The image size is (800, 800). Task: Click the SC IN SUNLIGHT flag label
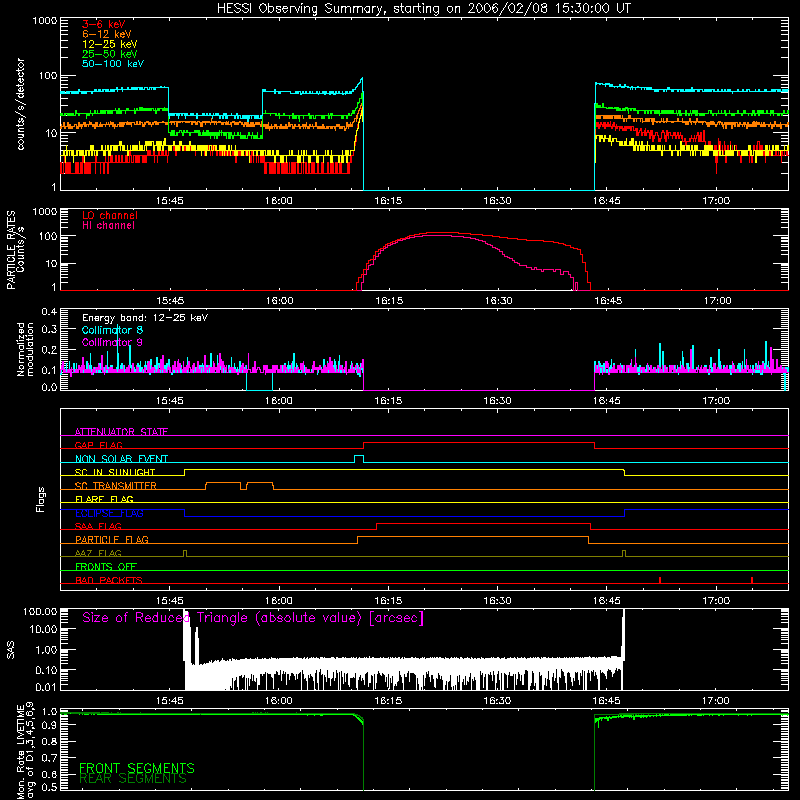[115, 472]
